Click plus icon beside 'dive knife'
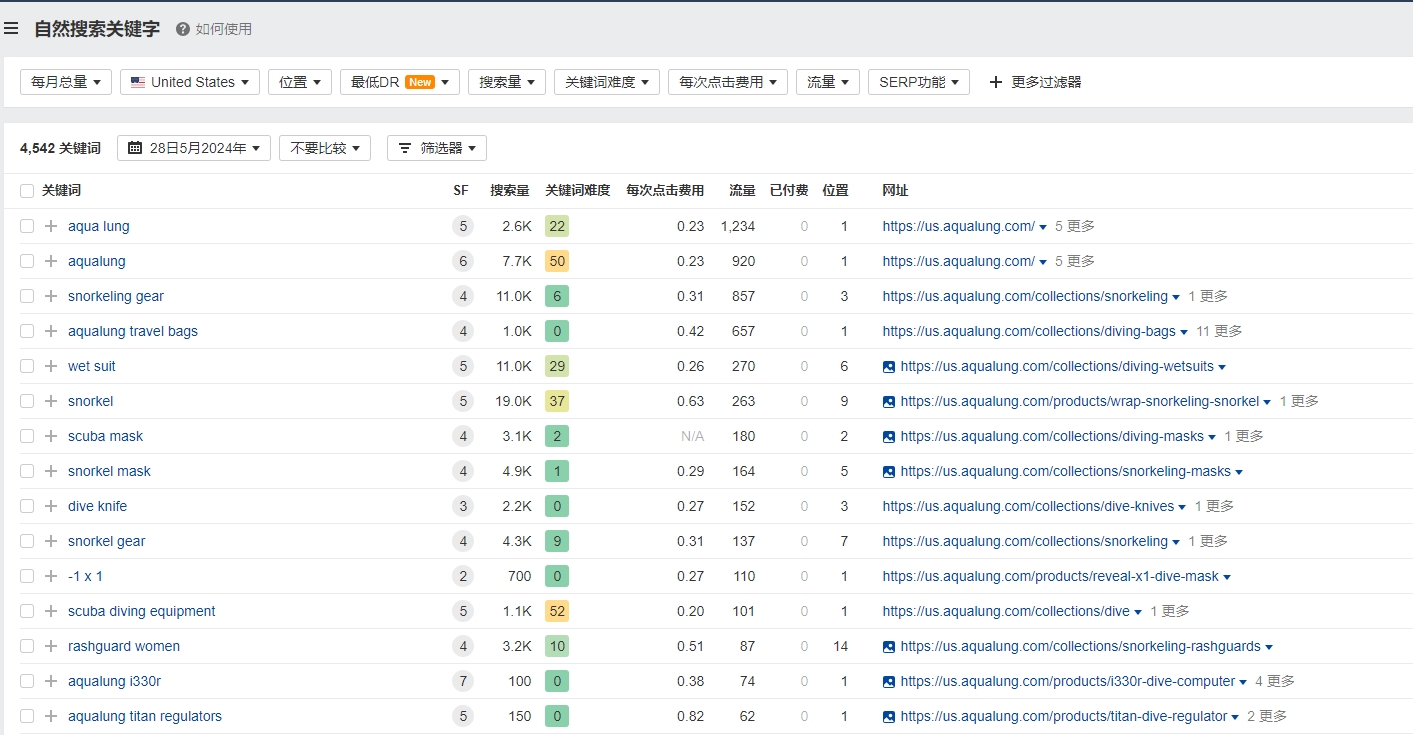The height and width of the screenshot is (735, 1413). pos(51,506)
